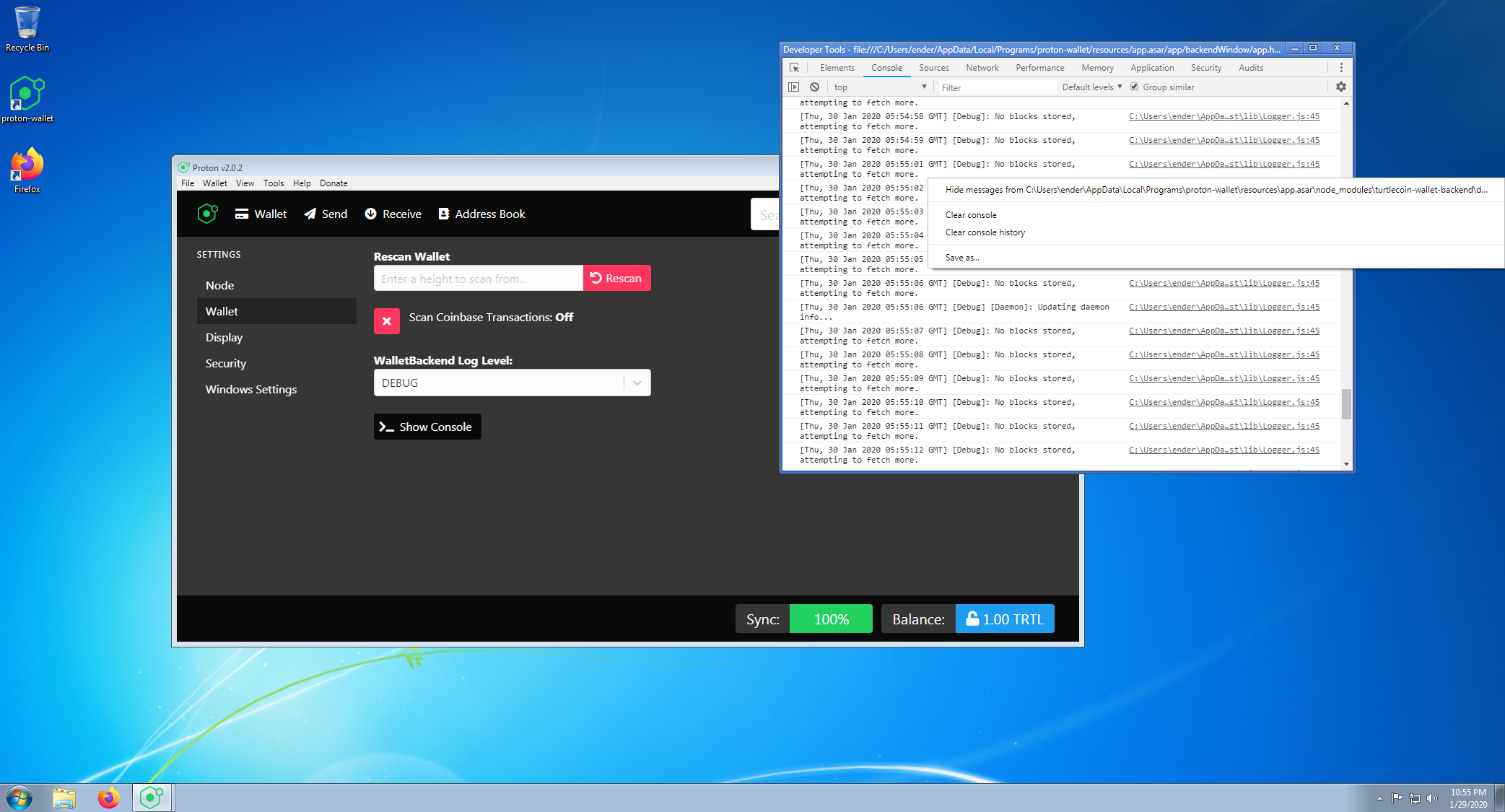
Task: Switch to the Audits tab
Action: point(1251,68)
